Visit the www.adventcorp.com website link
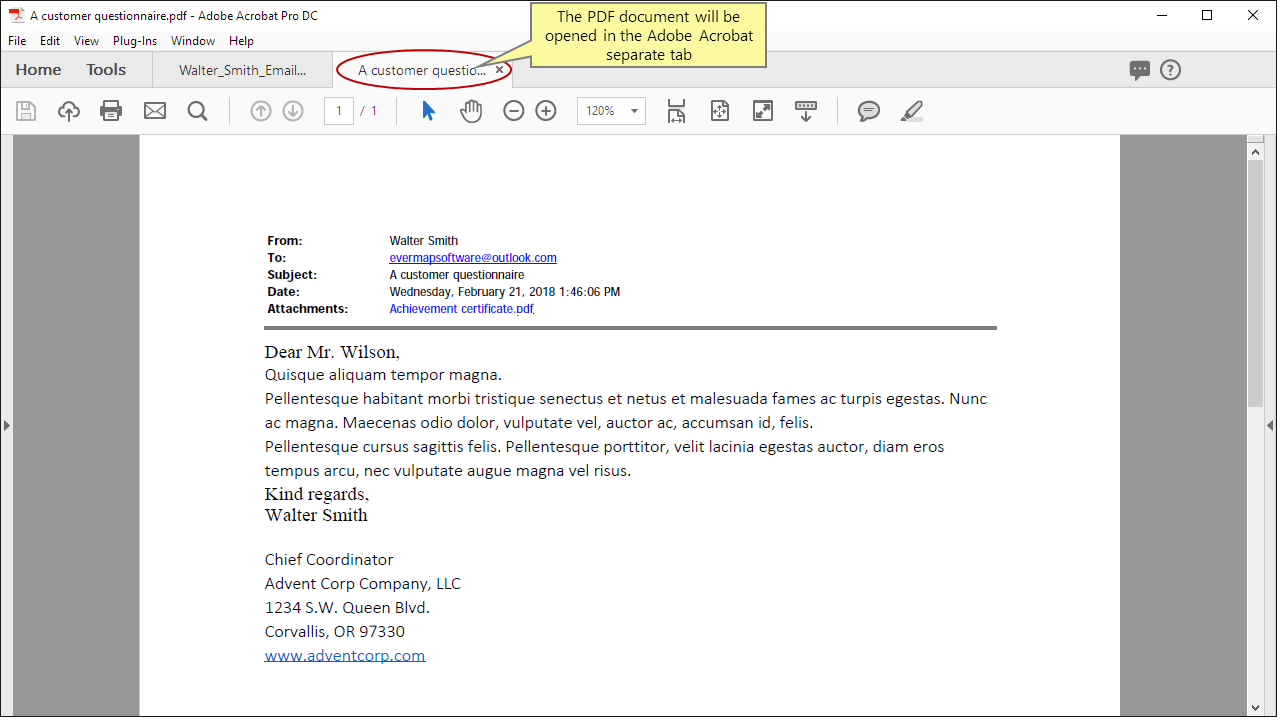The image size is (1280, 720). [x=344, y=655]
